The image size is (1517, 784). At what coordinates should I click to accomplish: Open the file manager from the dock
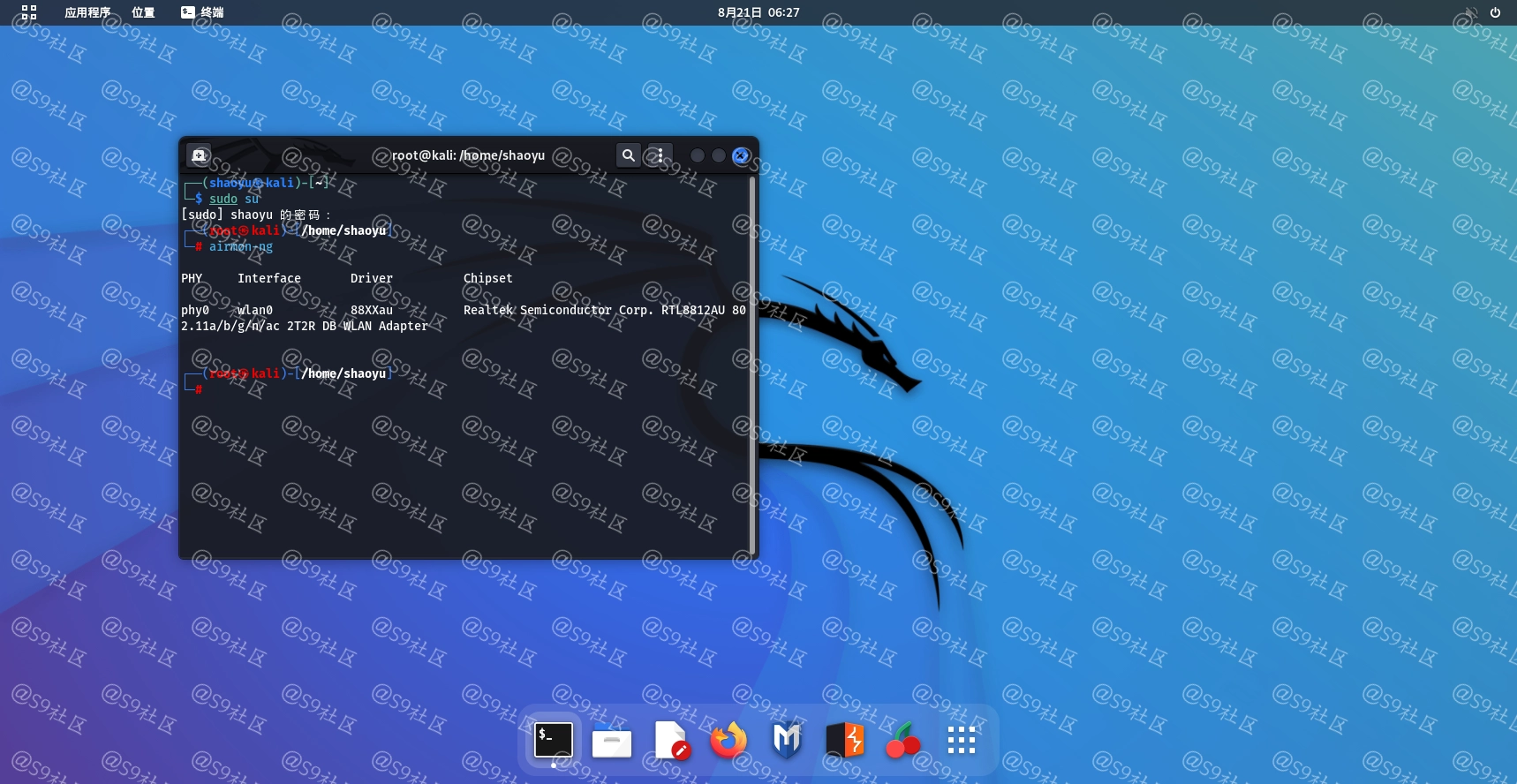[611, 742]
